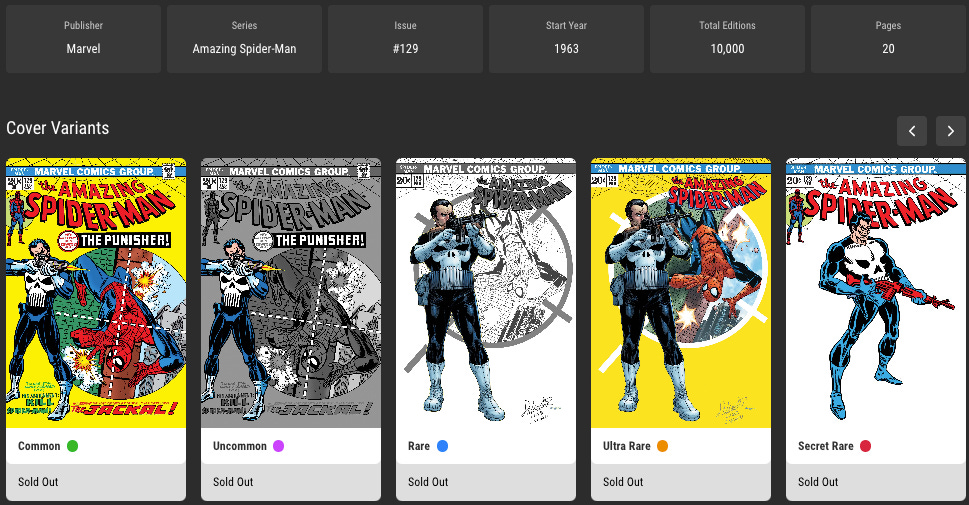Click Sold Out under Secret Rare variant
969x505 pixels.
coord(818,482)
